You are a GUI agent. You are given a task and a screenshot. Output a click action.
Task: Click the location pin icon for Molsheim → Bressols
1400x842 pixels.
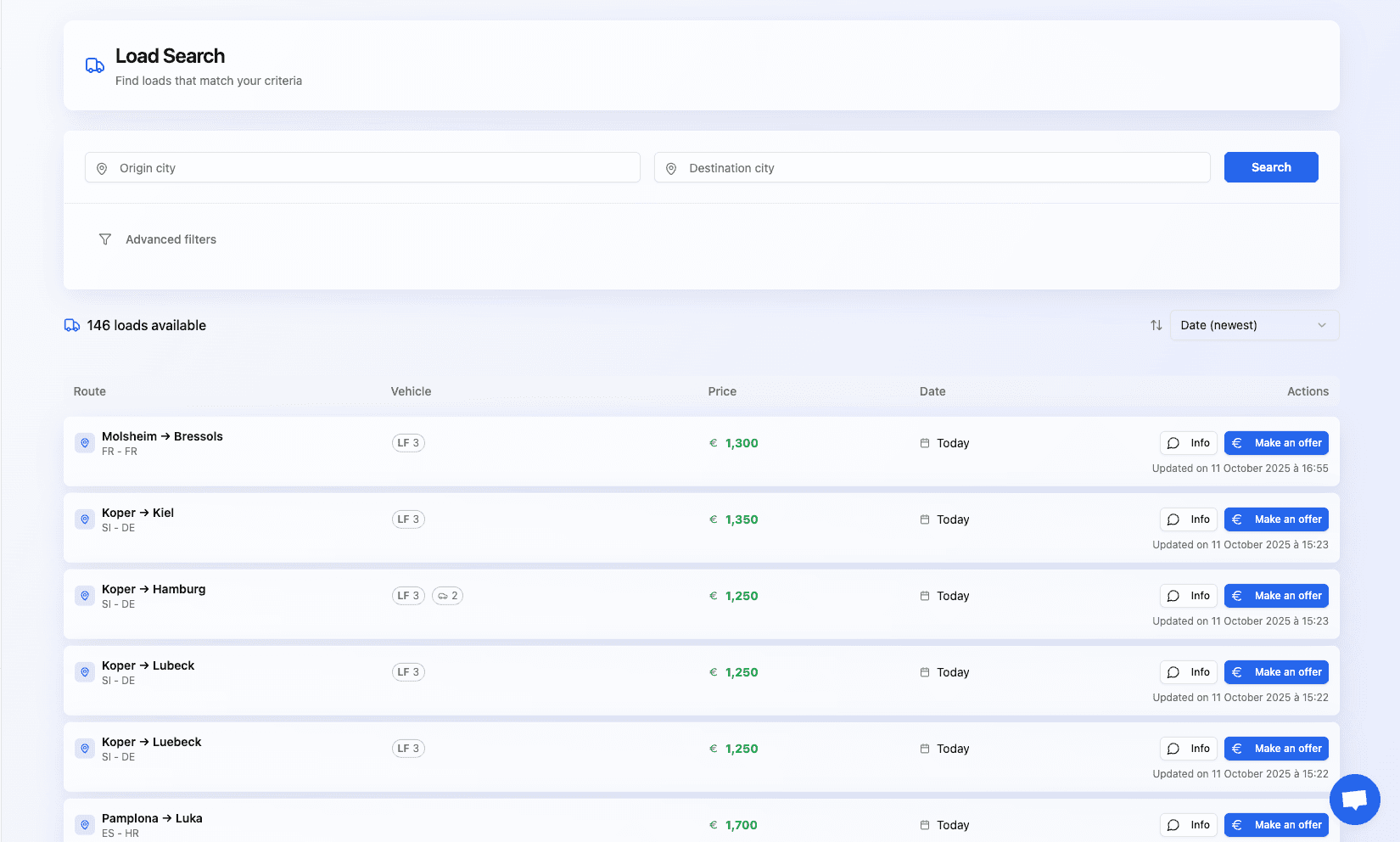point(85,442)
